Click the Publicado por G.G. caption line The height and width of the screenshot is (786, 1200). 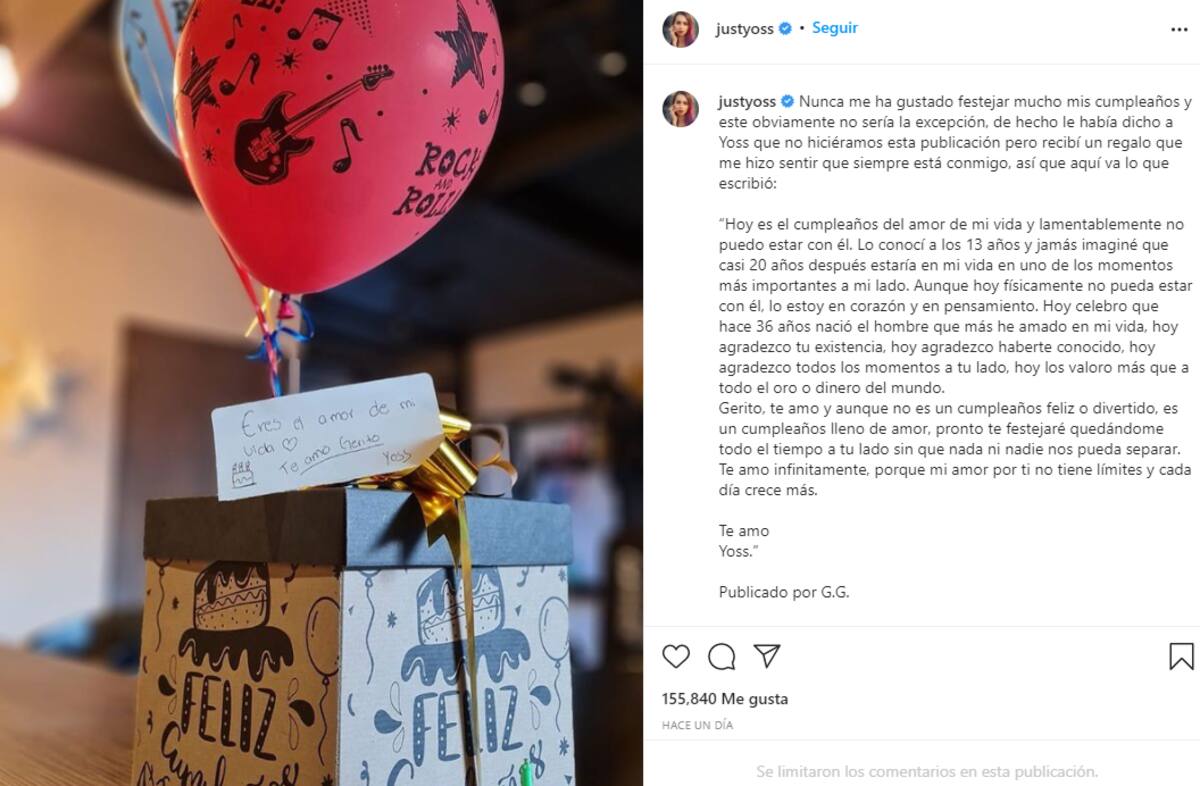pos(784,592)
